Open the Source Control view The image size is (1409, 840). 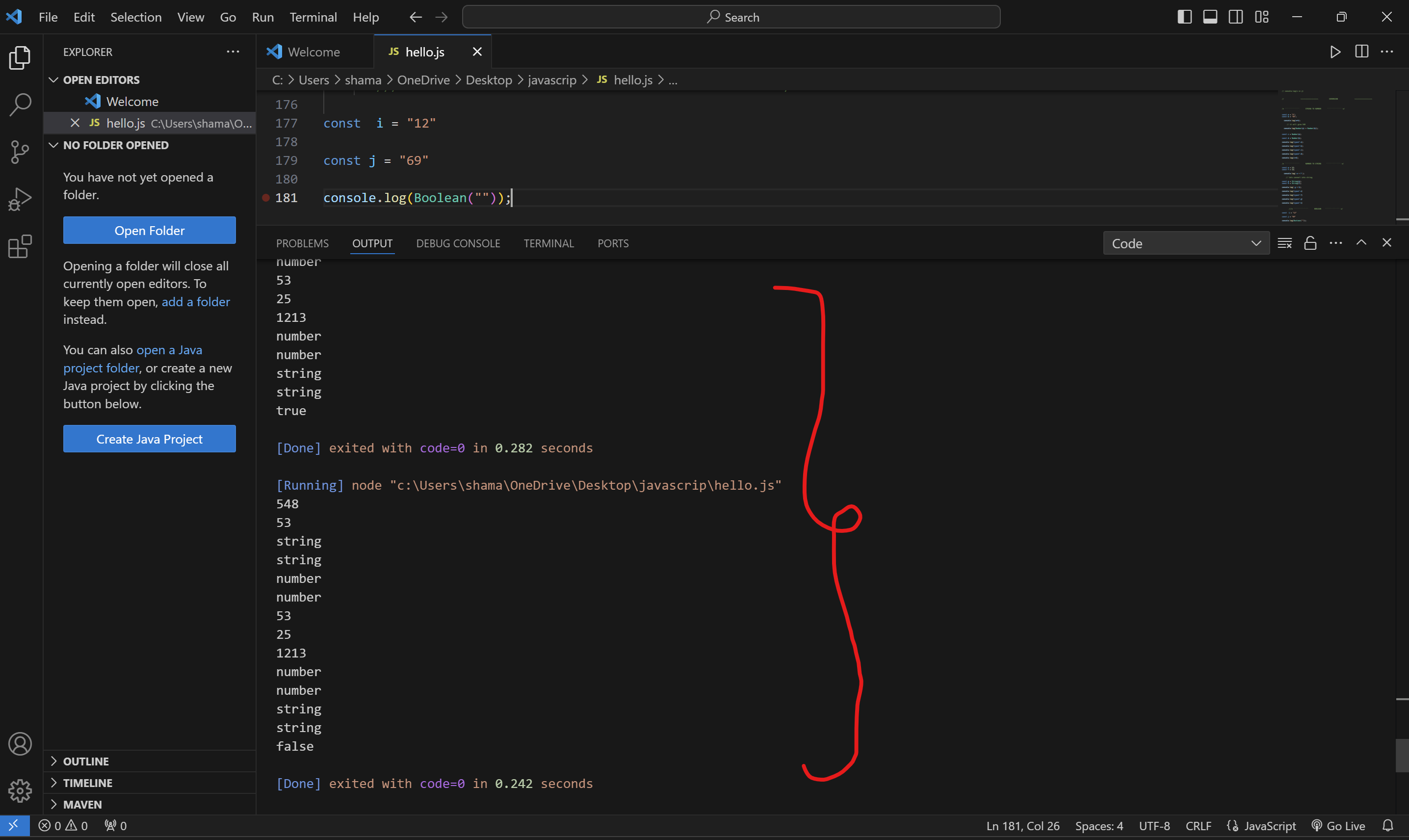(x=21, y=152)
